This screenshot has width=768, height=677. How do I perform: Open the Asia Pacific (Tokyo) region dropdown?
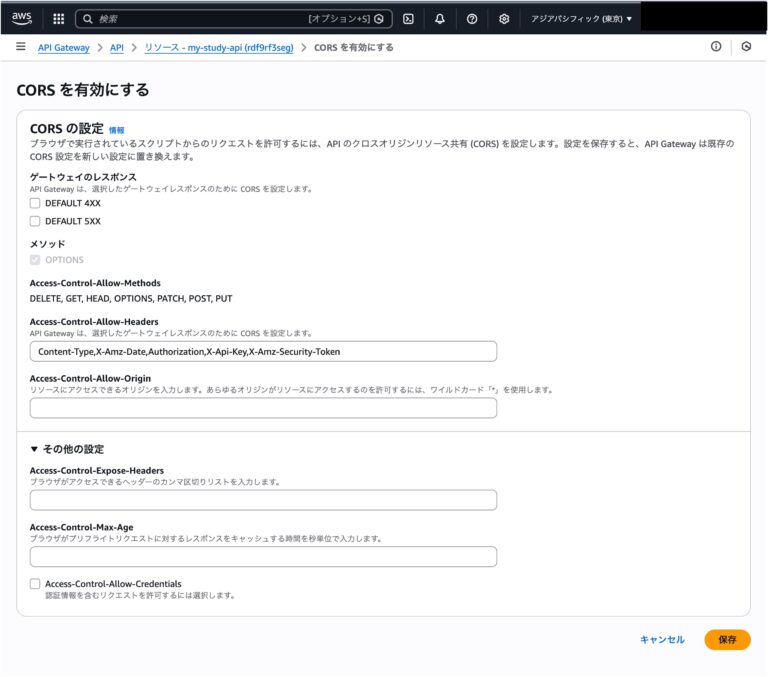click(x=581, y=19)
